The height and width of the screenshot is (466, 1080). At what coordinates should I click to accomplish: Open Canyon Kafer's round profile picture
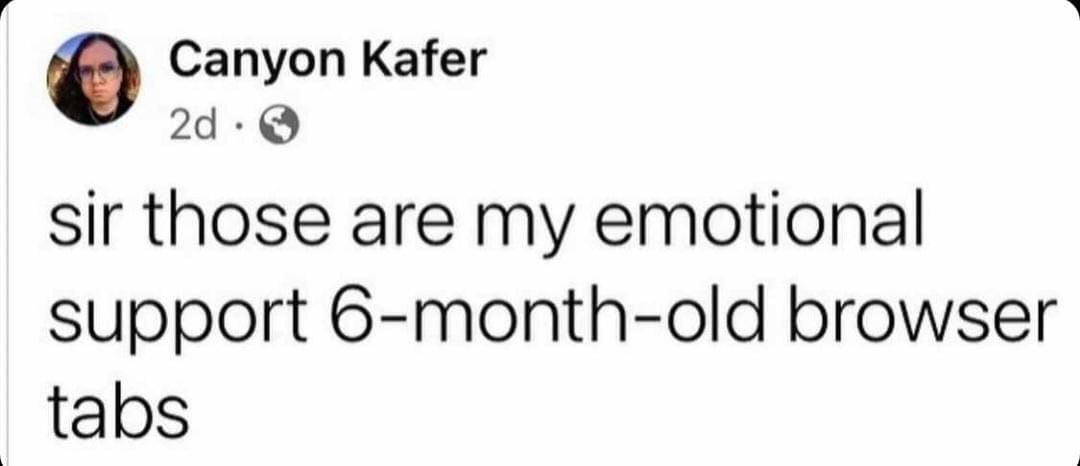pyautogui.click(x=95, y=80)
